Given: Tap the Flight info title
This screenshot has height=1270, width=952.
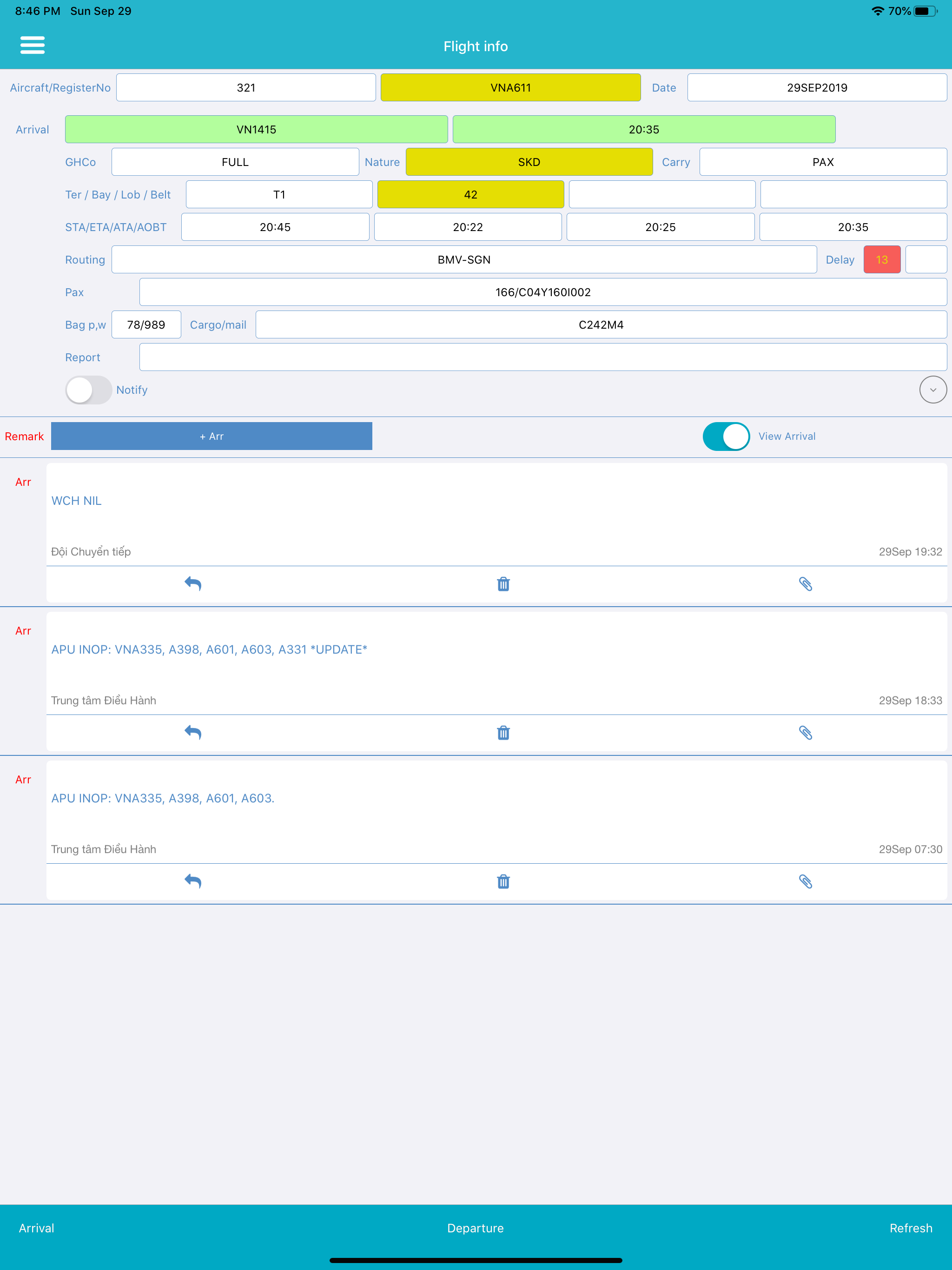Looking at the screenshot, I should [476, 46].
